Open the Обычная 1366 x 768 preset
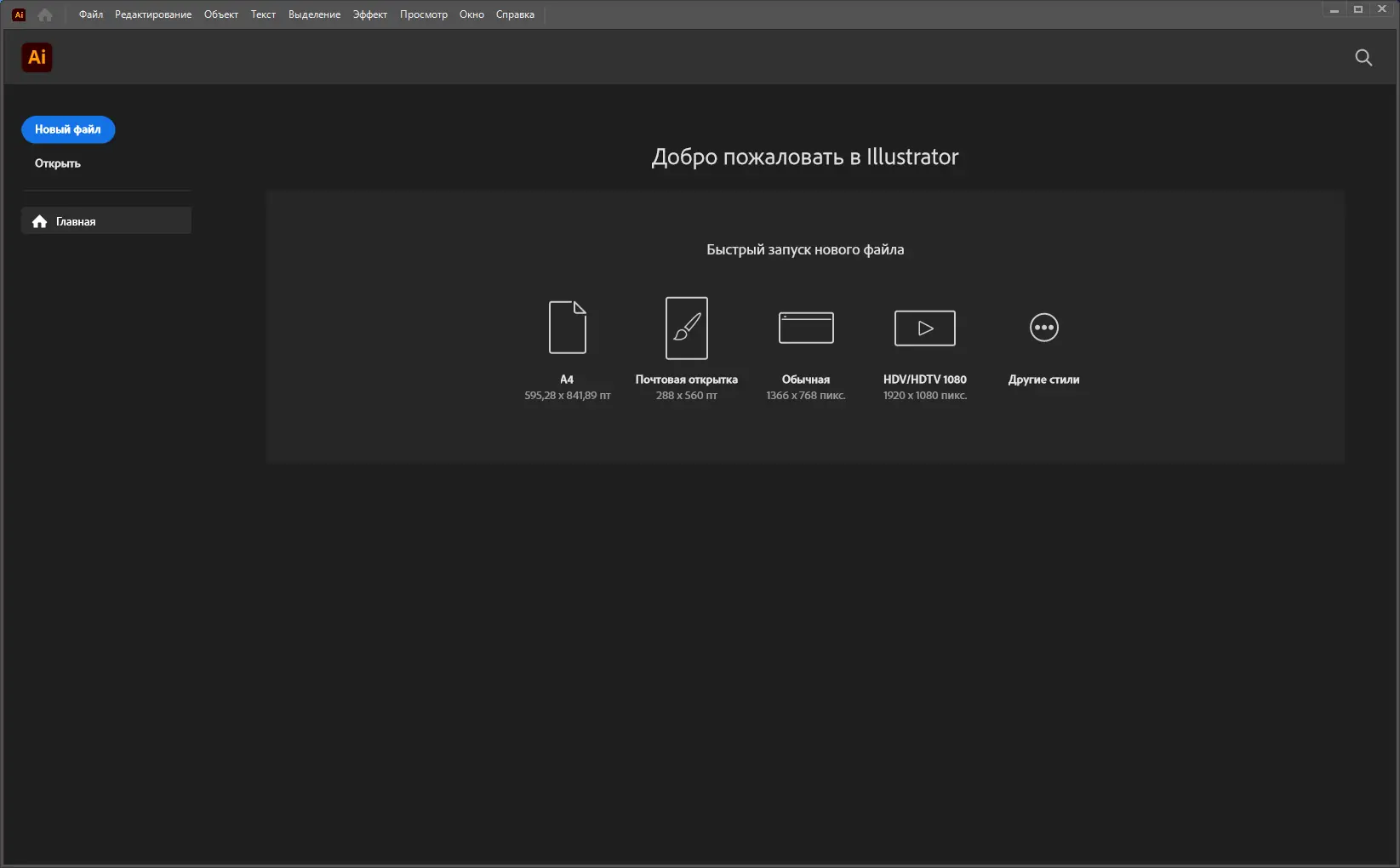1400x868 pixels. tap(805, 328)
